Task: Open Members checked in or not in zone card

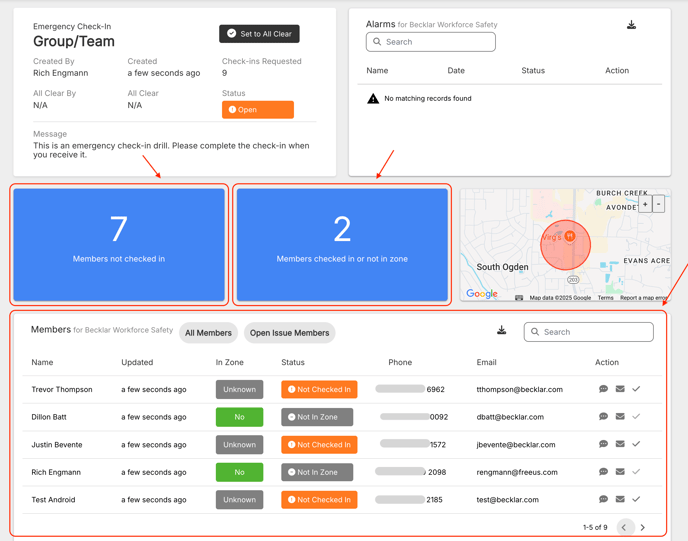Action: tap(342, 245)
